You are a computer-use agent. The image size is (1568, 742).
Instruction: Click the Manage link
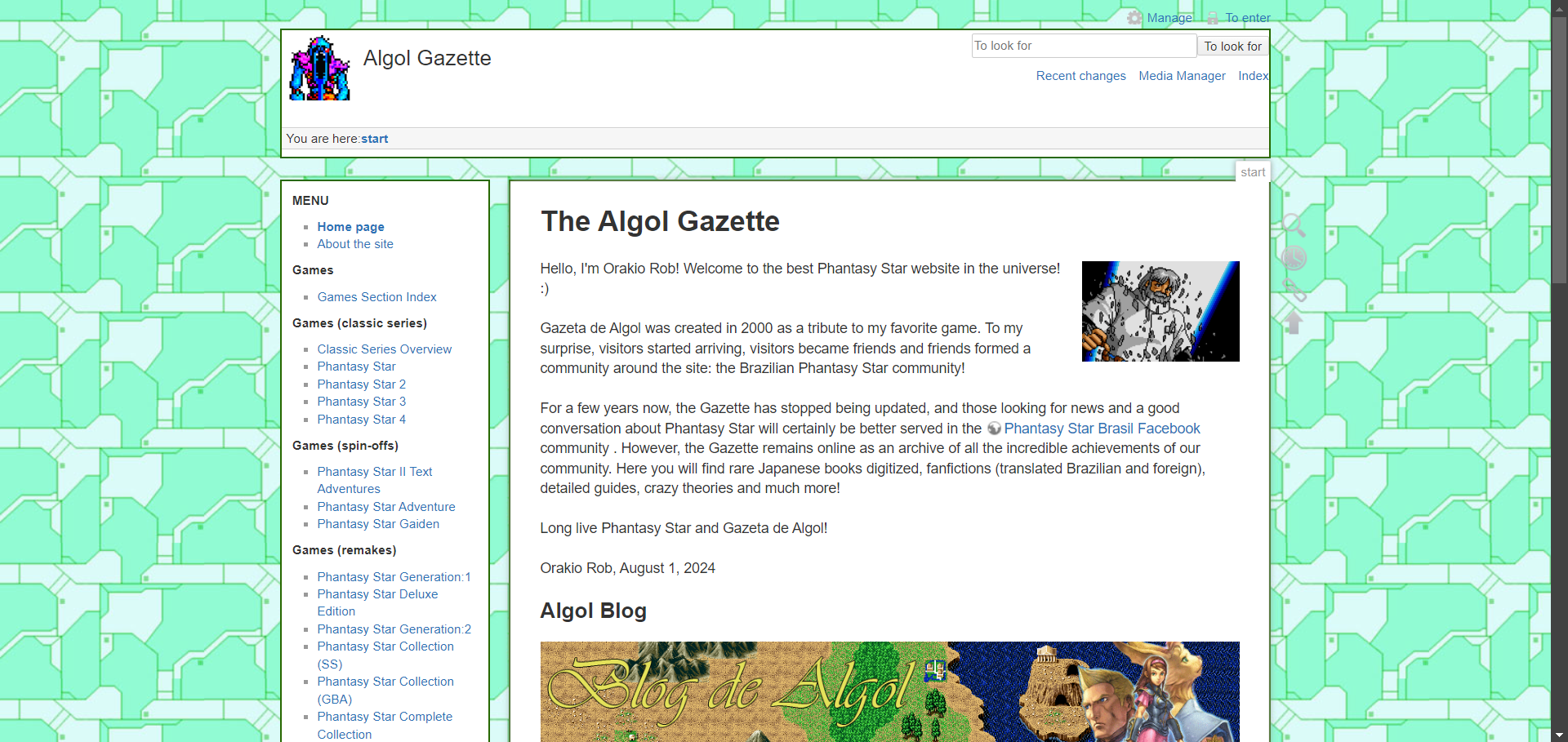pos(1169,18)
